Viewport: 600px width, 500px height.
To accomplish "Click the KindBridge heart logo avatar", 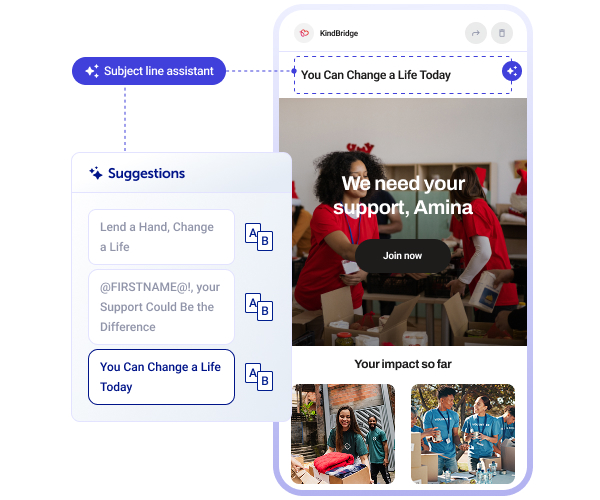I will pyautogui.click(x=304, y=33).
